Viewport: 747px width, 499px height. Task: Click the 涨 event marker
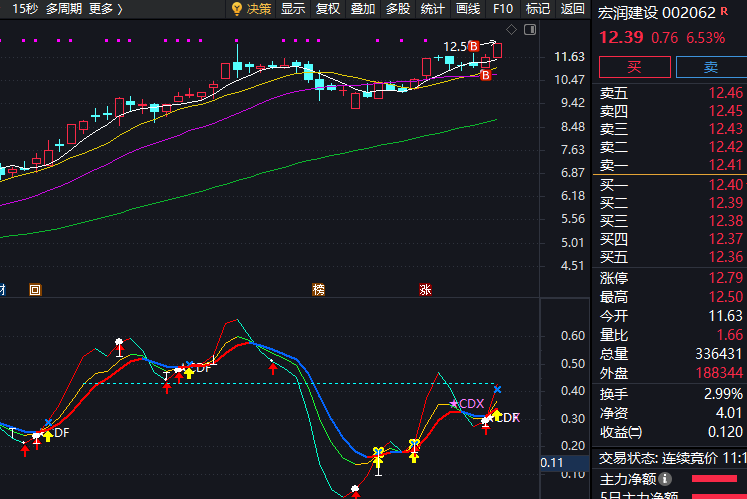425,289
